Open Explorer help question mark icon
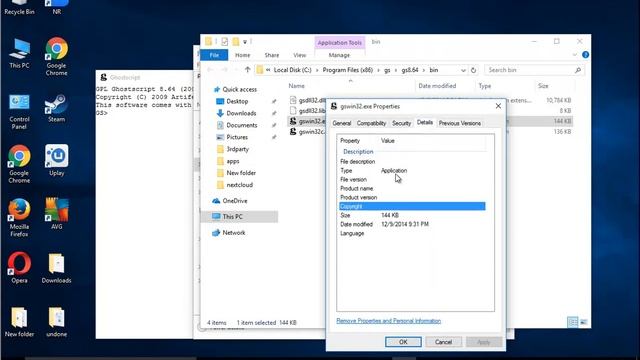This screenshot has height=360, width=640. click(x=585, y=55)
